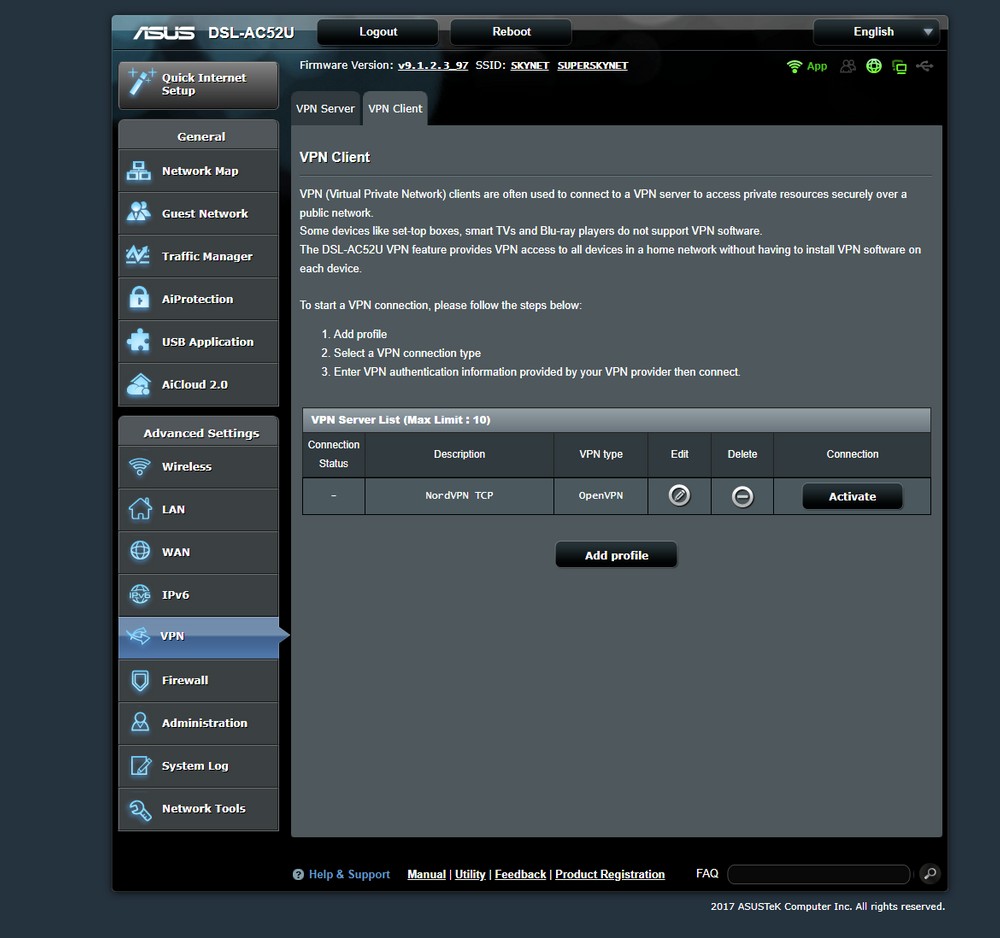Screen dimensions: 1000x938
Task: Go to LAN settings
Action: [x=198, y=509]
